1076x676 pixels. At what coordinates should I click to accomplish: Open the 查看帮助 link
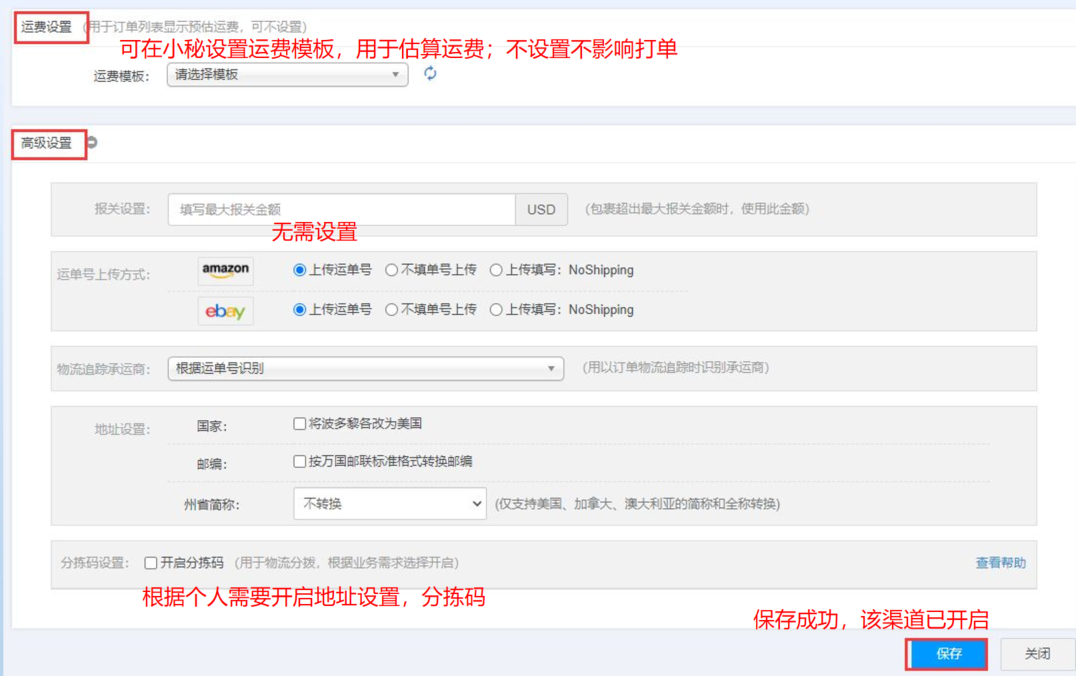click(1001, 563)
